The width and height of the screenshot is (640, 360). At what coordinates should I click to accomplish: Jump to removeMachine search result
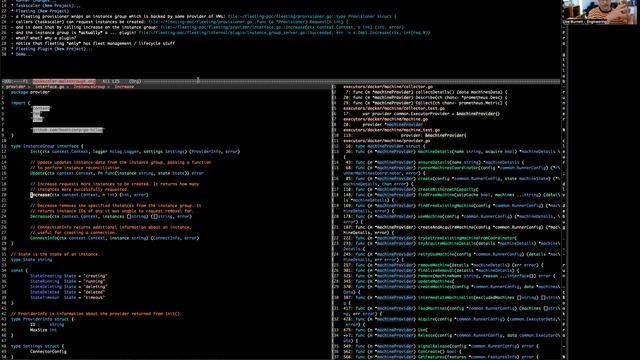(449, 265)
